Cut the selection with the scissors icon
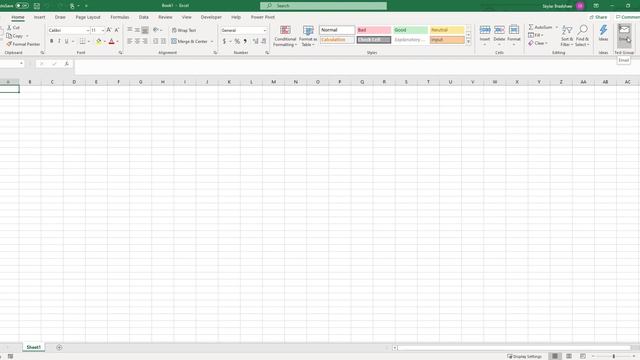Screen dimensions: 640x360 point(13,27)
